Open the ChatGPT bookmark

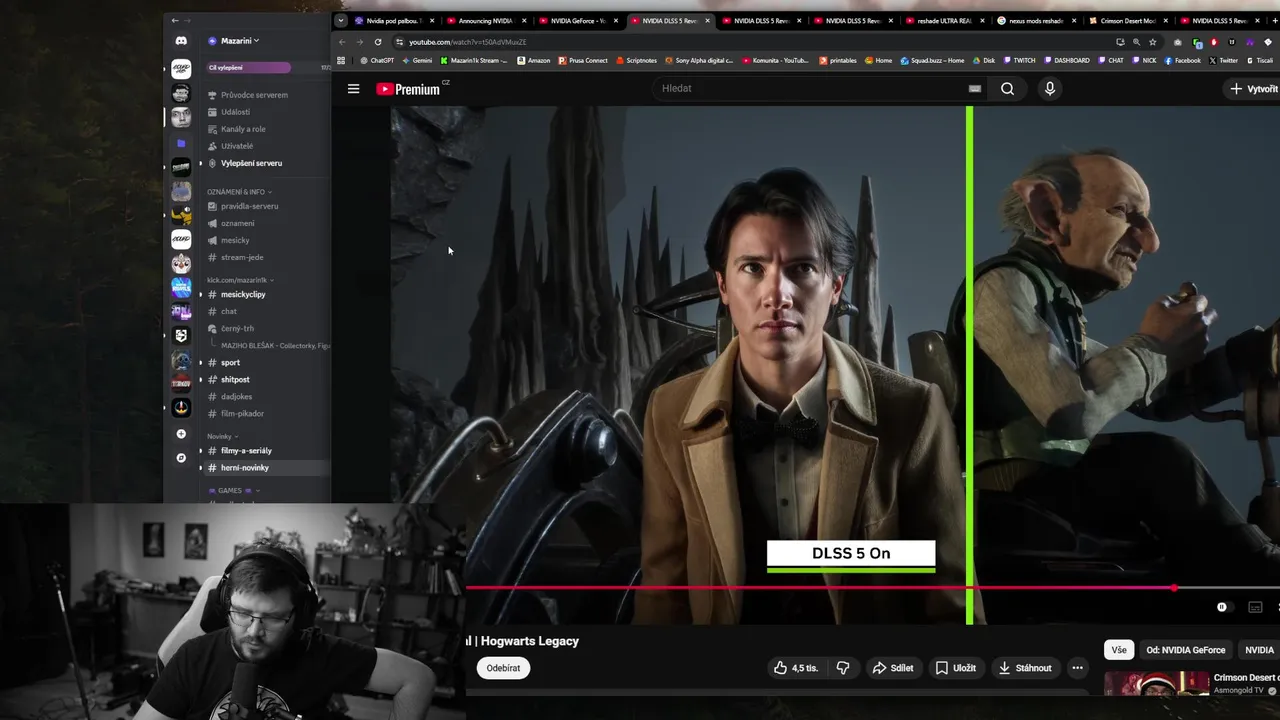pyautogui.click(x=377, y=60)
